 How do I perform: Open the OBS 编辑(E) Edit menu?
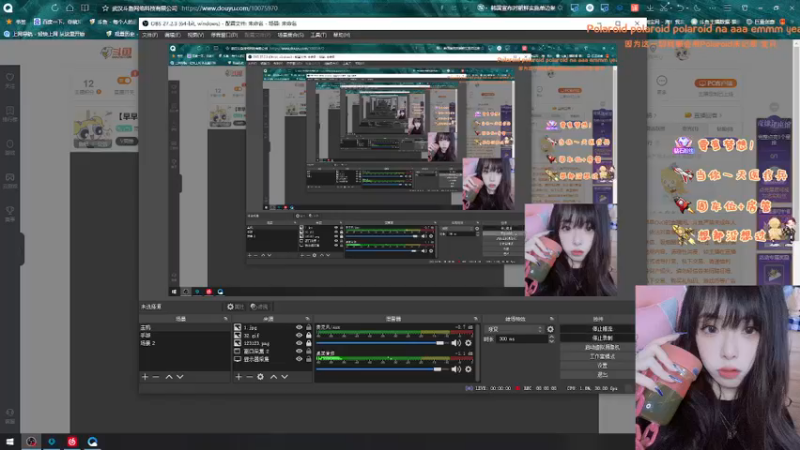click(172, 35)
